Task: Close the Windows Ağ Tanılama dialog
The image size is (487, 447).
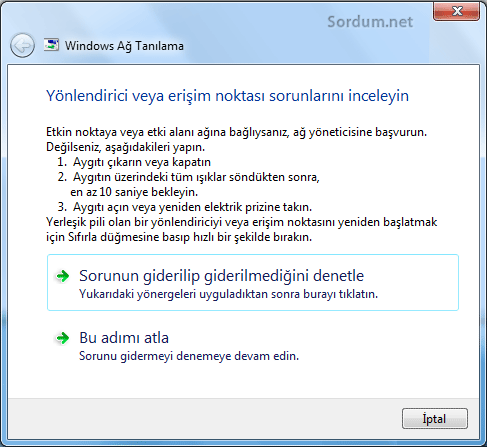Action: point(456,11)
